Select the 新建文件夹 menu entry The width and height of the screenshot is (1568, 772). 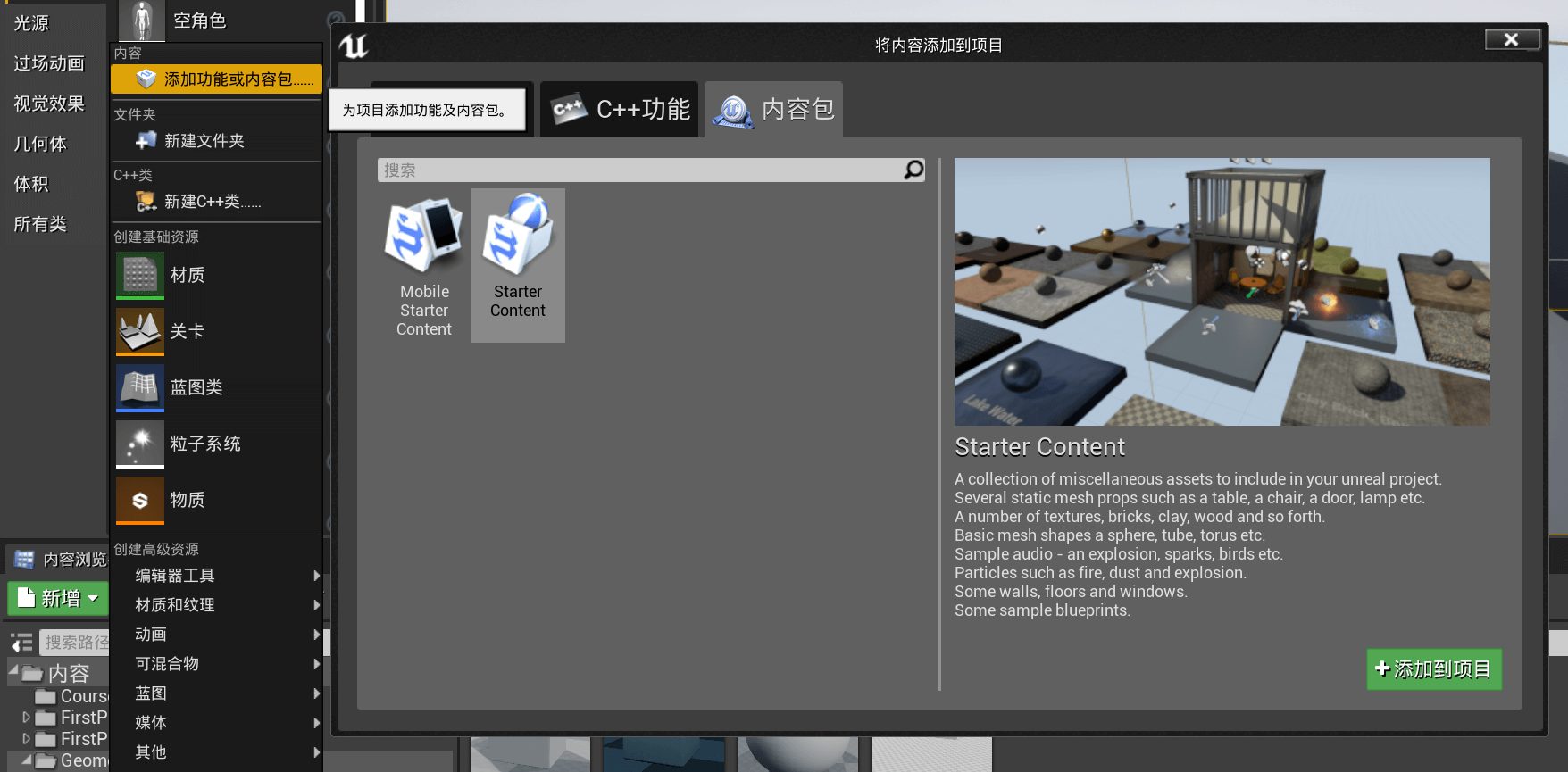click(216, 141)
